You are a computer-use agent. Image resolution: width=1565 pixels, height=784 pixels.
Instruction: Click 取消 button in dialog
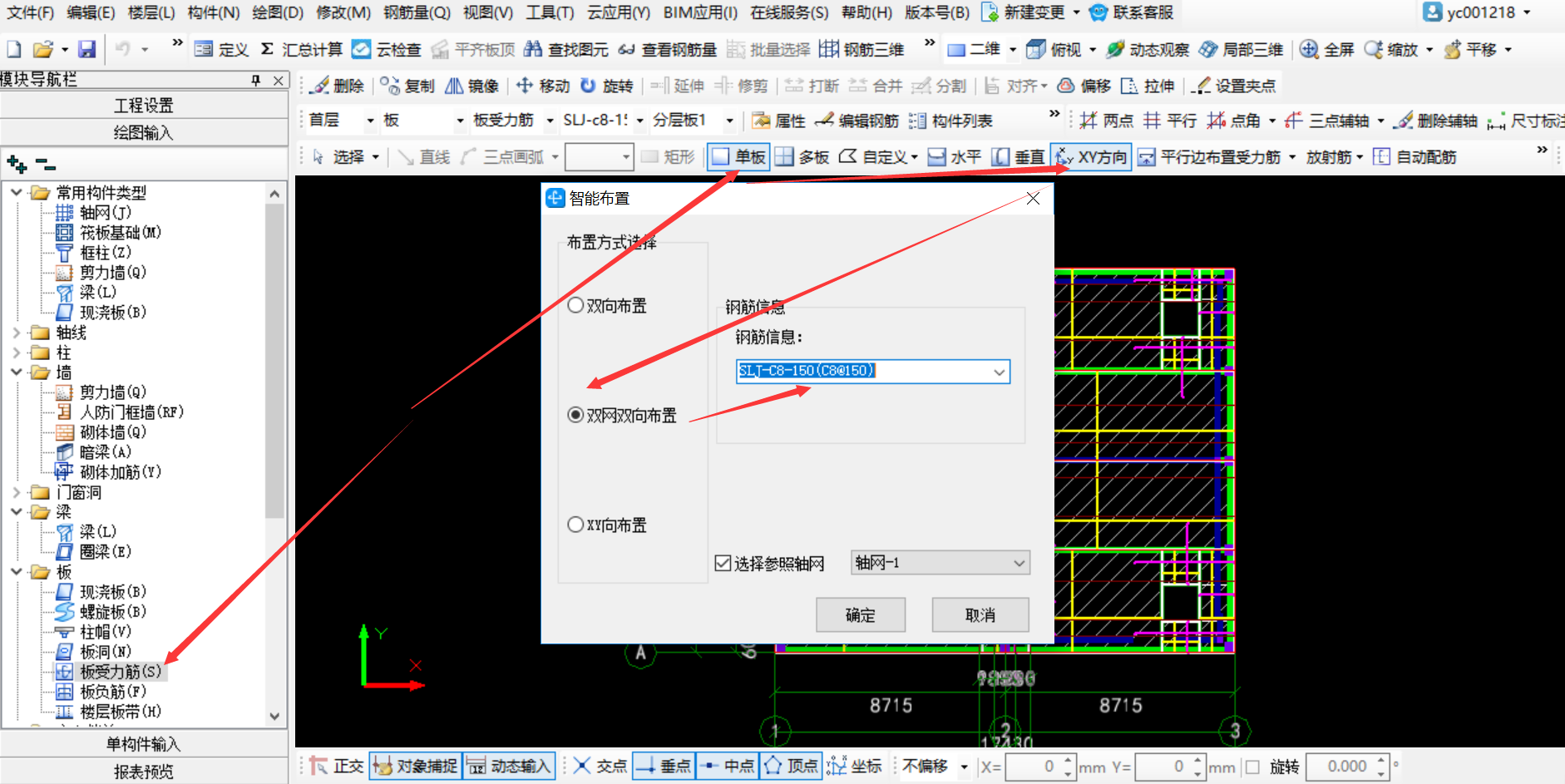coord(980,615)
